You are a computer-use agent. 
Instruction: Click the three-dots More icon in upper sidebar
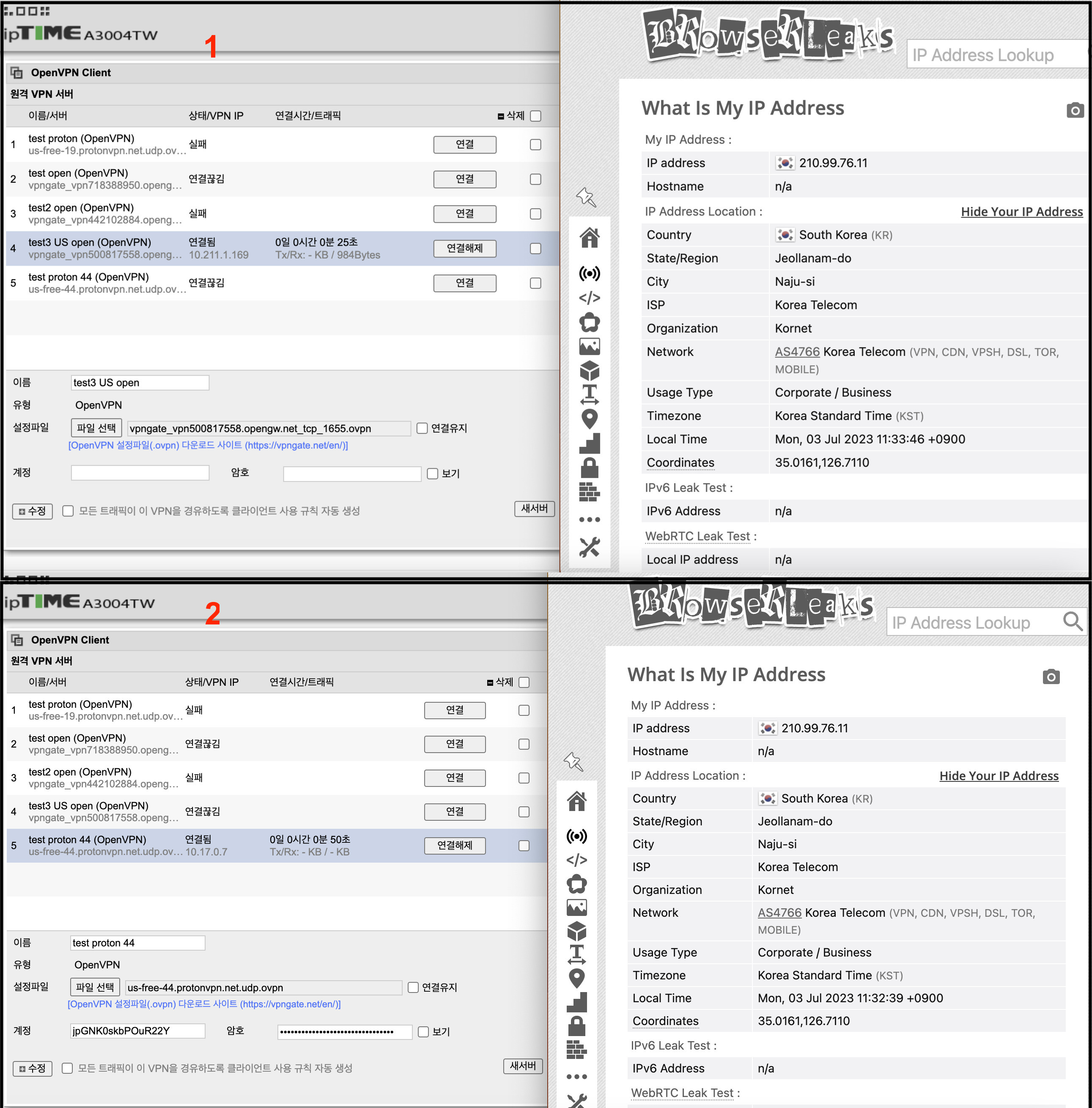click(589, 520)
